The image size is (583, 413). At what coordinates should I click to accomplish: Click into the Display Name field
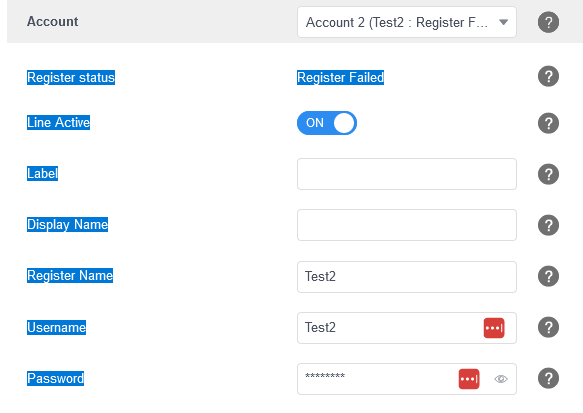pos(407,225)
